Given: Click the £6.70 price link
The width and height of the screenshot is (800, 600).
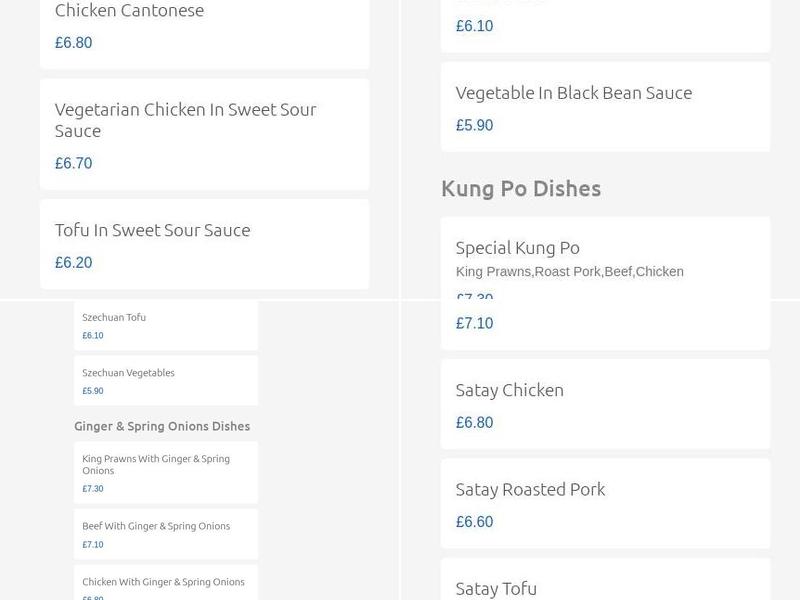Looking at the screenshot, I should pos(73,161).
